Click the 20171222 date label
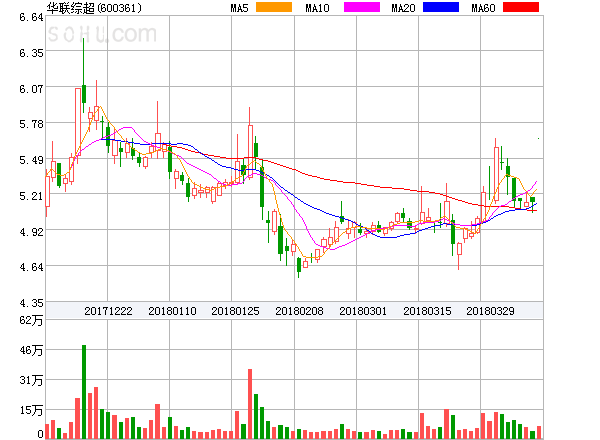 point(108,311)
